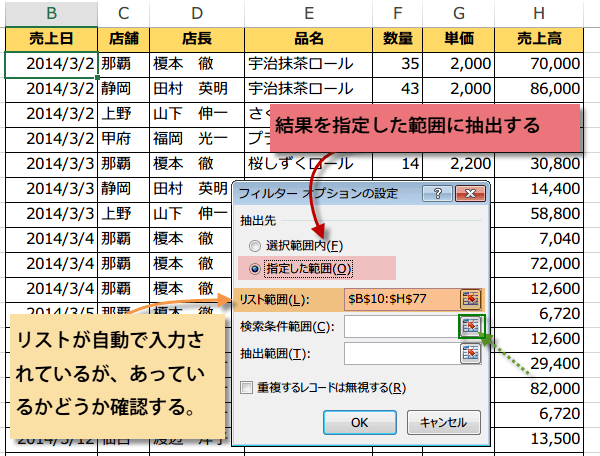The width and height of the screenshot is (600, 456).
Task: Close the フィルター オプションの設定 dialog
Action: 470,194
